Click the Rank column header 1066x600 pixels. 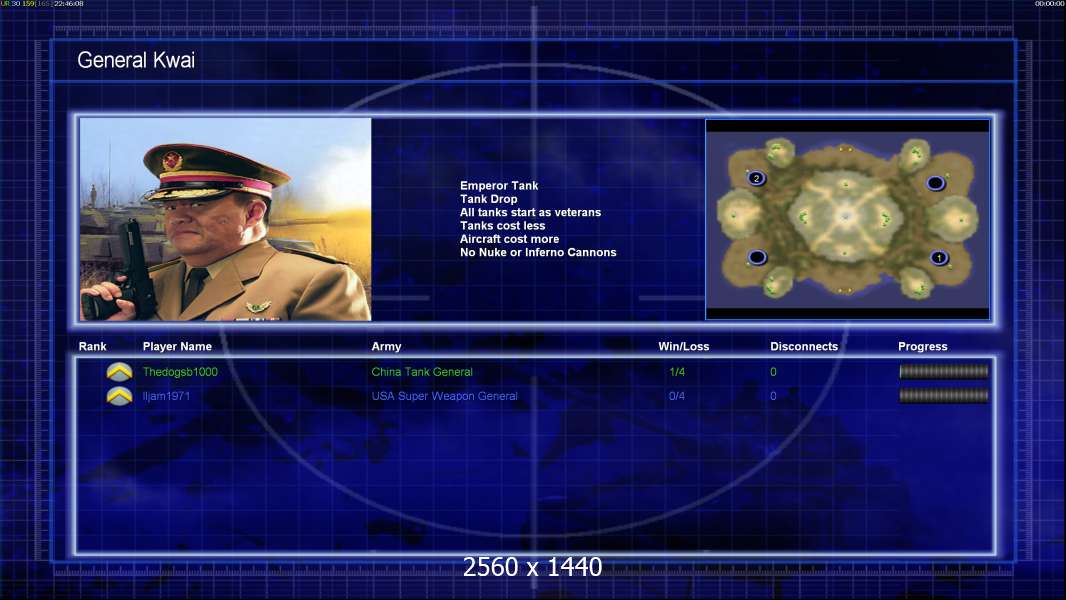pyautogui.click(x=92, y=346)
